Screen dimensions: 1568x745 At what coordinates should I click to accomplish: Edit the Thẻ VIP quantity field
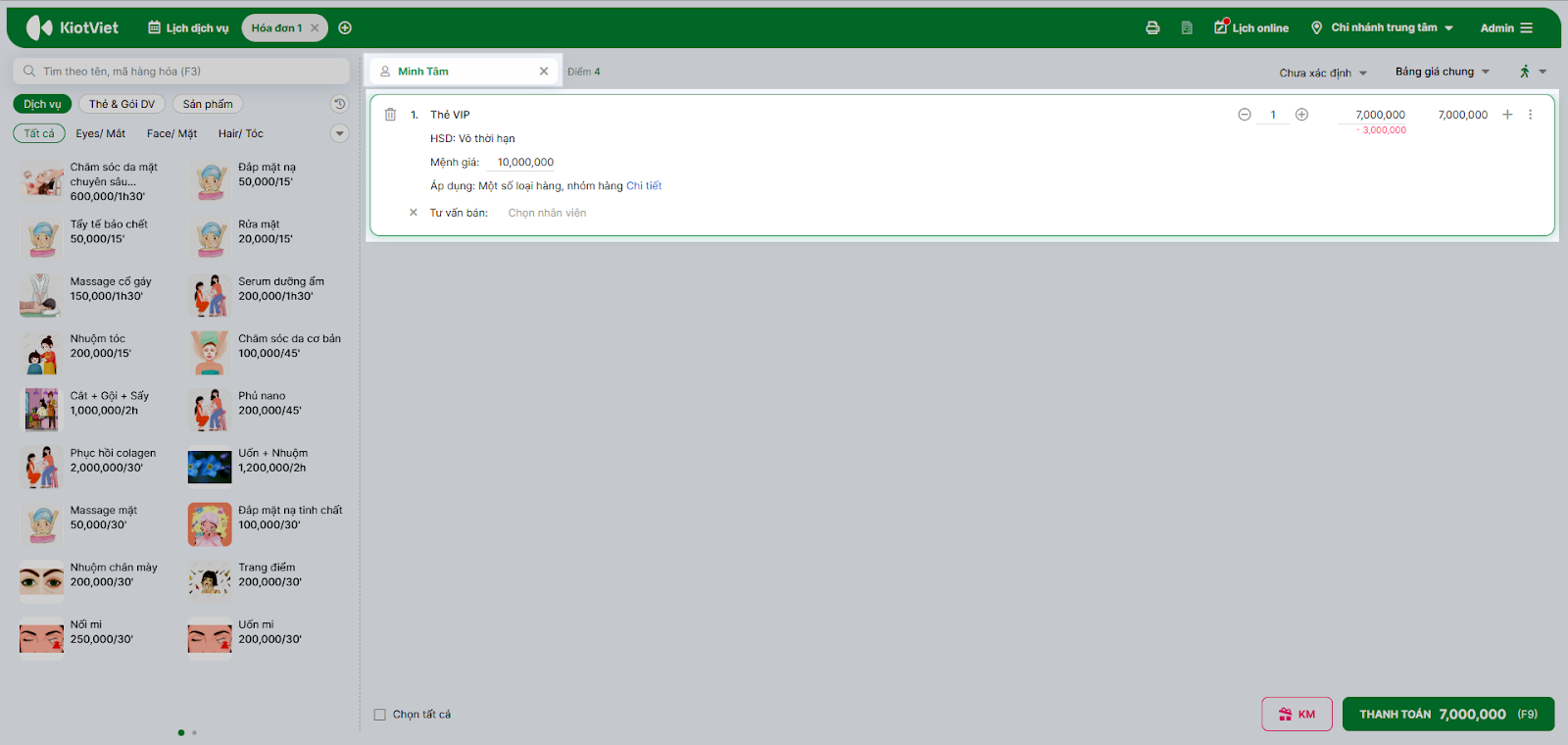pyautogui.click(x=1273, y=115)
